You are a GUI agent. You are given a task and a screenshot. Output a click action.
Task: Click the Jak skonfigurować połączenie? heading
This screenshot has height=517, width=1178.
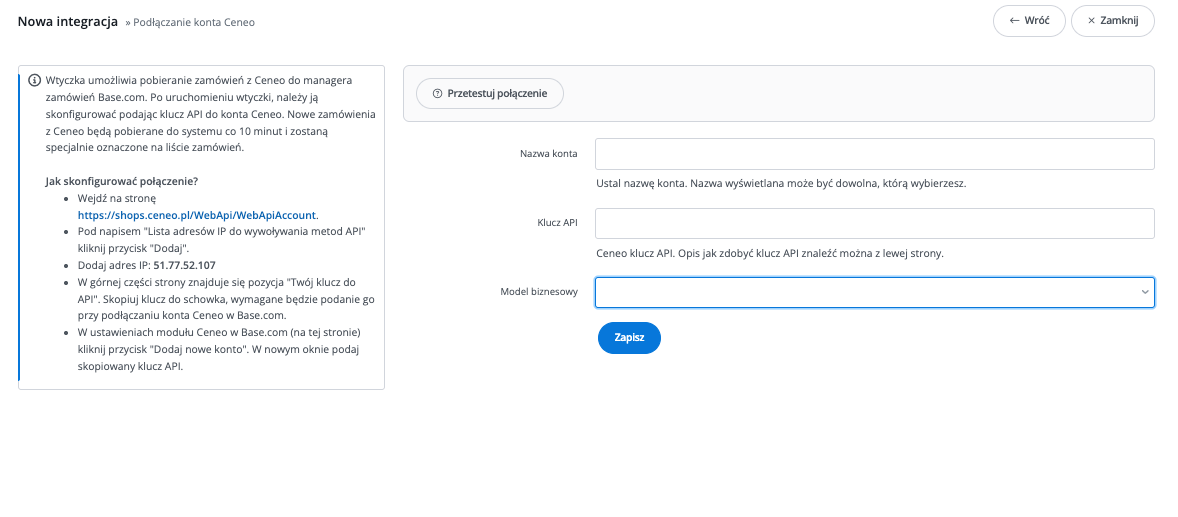[x=121, y=181]
